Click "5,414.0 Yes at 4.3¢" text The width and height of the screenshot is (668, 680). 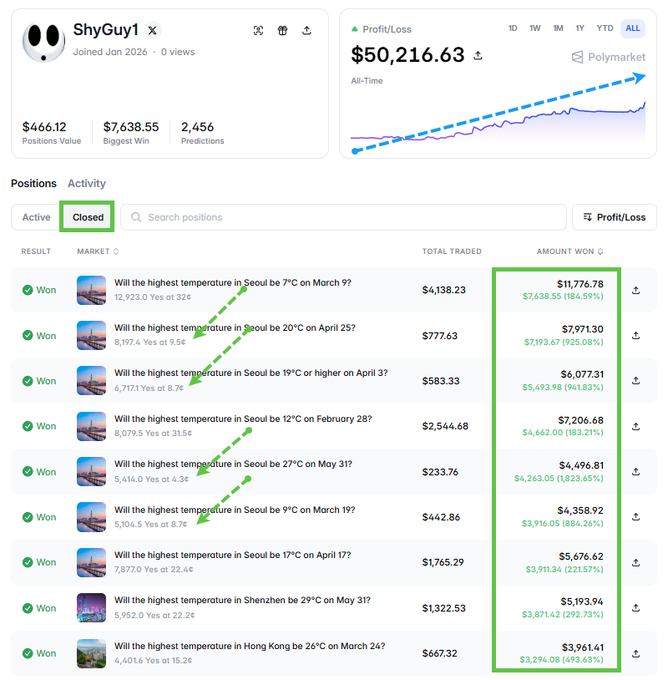(x=151, y=479)
